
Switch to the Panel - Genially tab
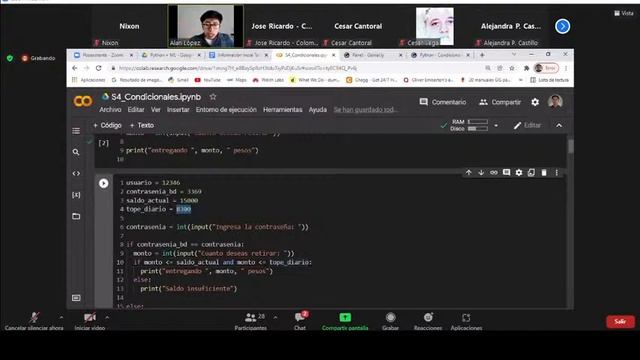(x=373, y=55)
